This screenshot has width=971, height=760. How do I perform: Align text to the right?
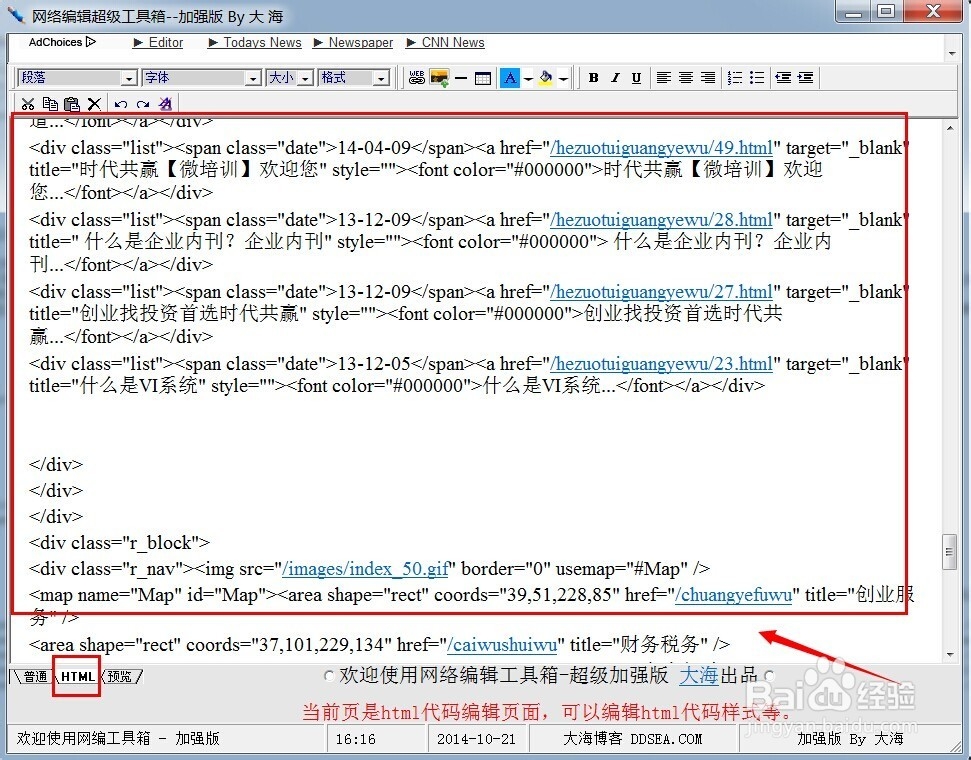click(708, 77)
